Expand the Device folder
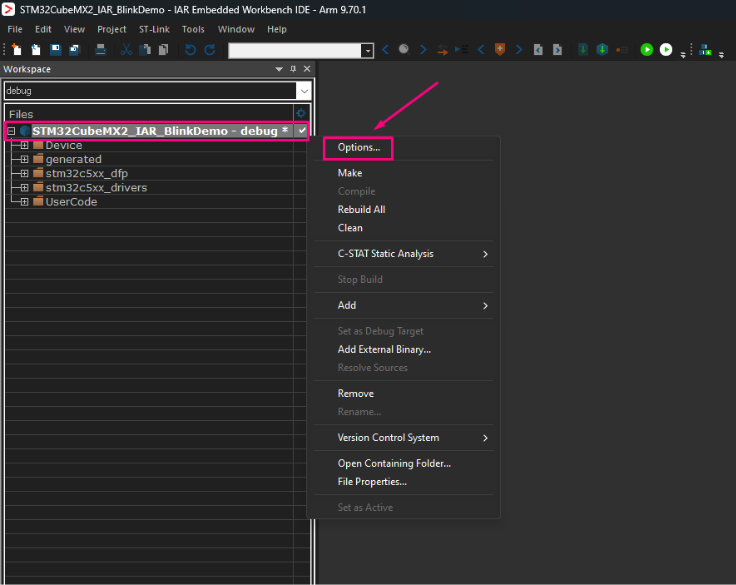 (x=24, y=146)
